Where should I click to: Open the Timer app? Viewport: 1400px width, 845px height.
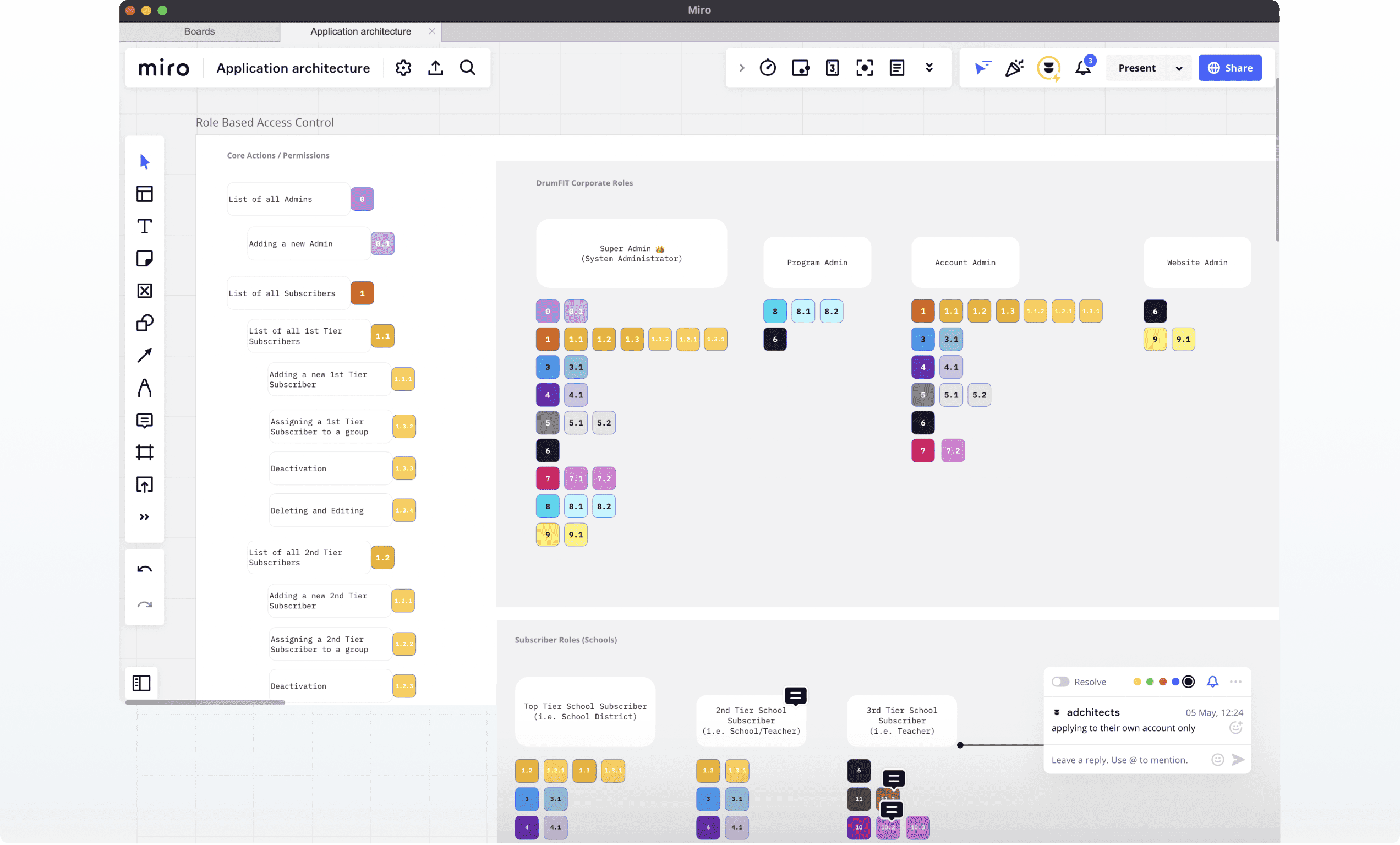pos(768,68)
